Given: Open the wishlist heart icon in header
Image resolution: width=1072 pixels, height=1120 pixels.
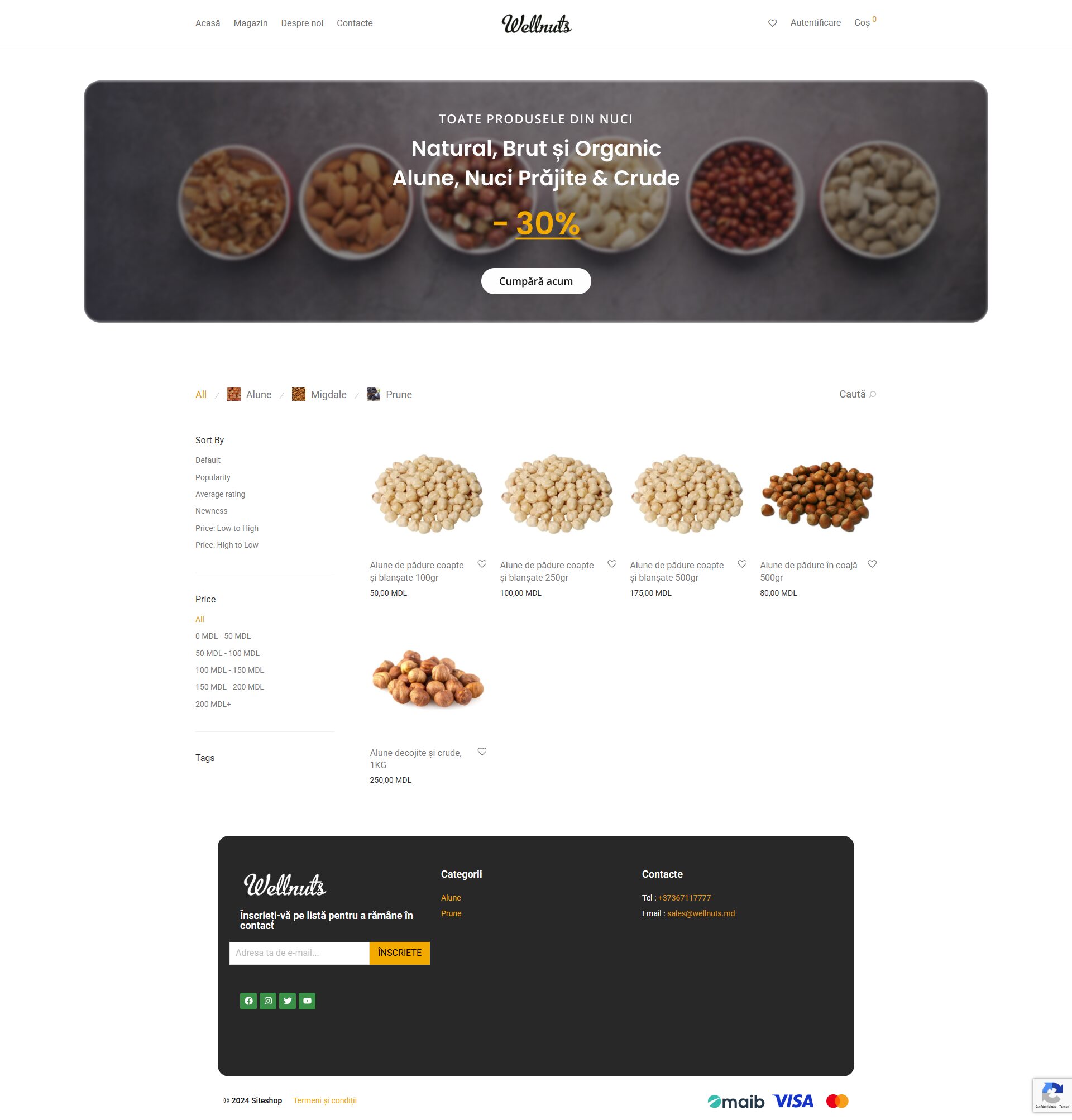Looking at the screenshot, I should coord(772,23).
